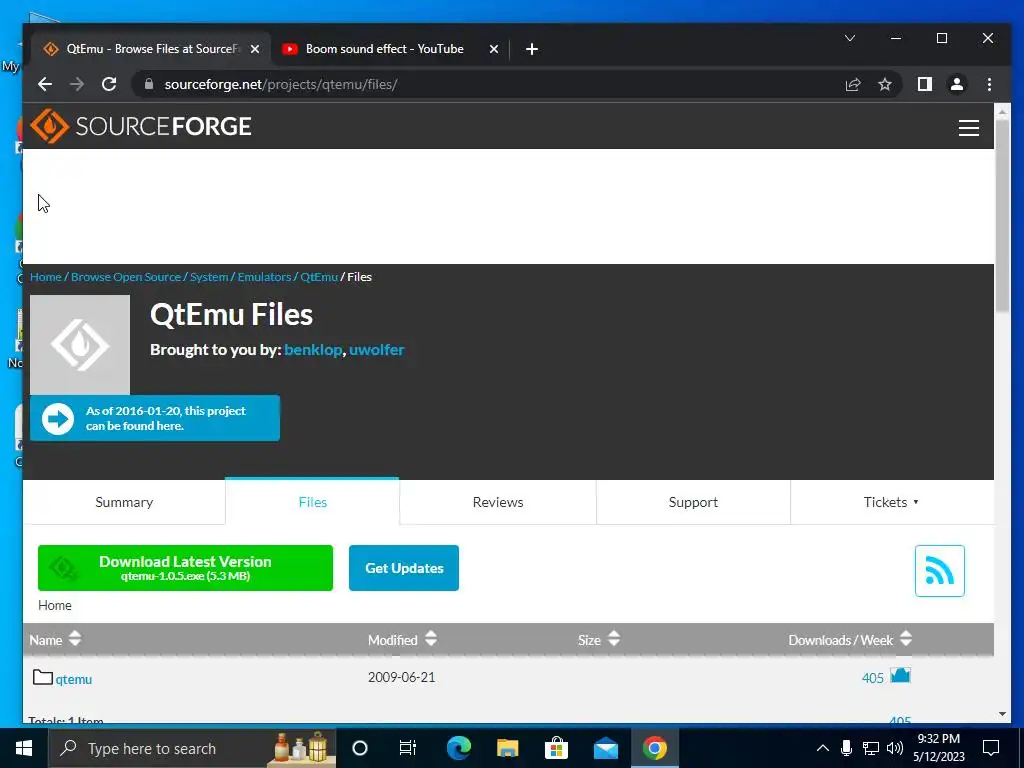Click Download Latest Version button
Image resolution: width=1024 pixels, height=768 pixels.
(x=185, y=568)
